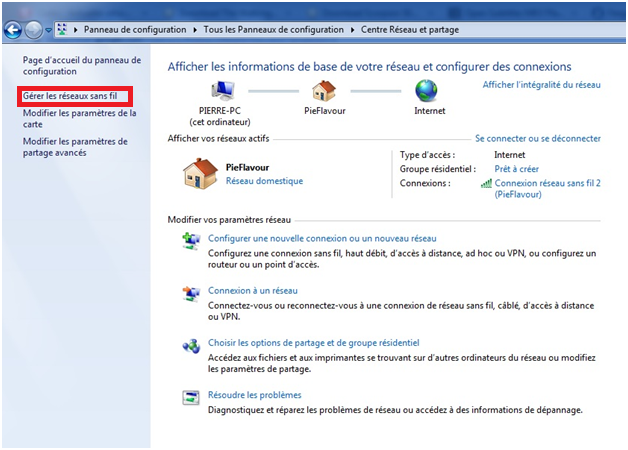Click wireless signal strength bars icon
Viewport: 628px width, 450px height.
[486, 183]
